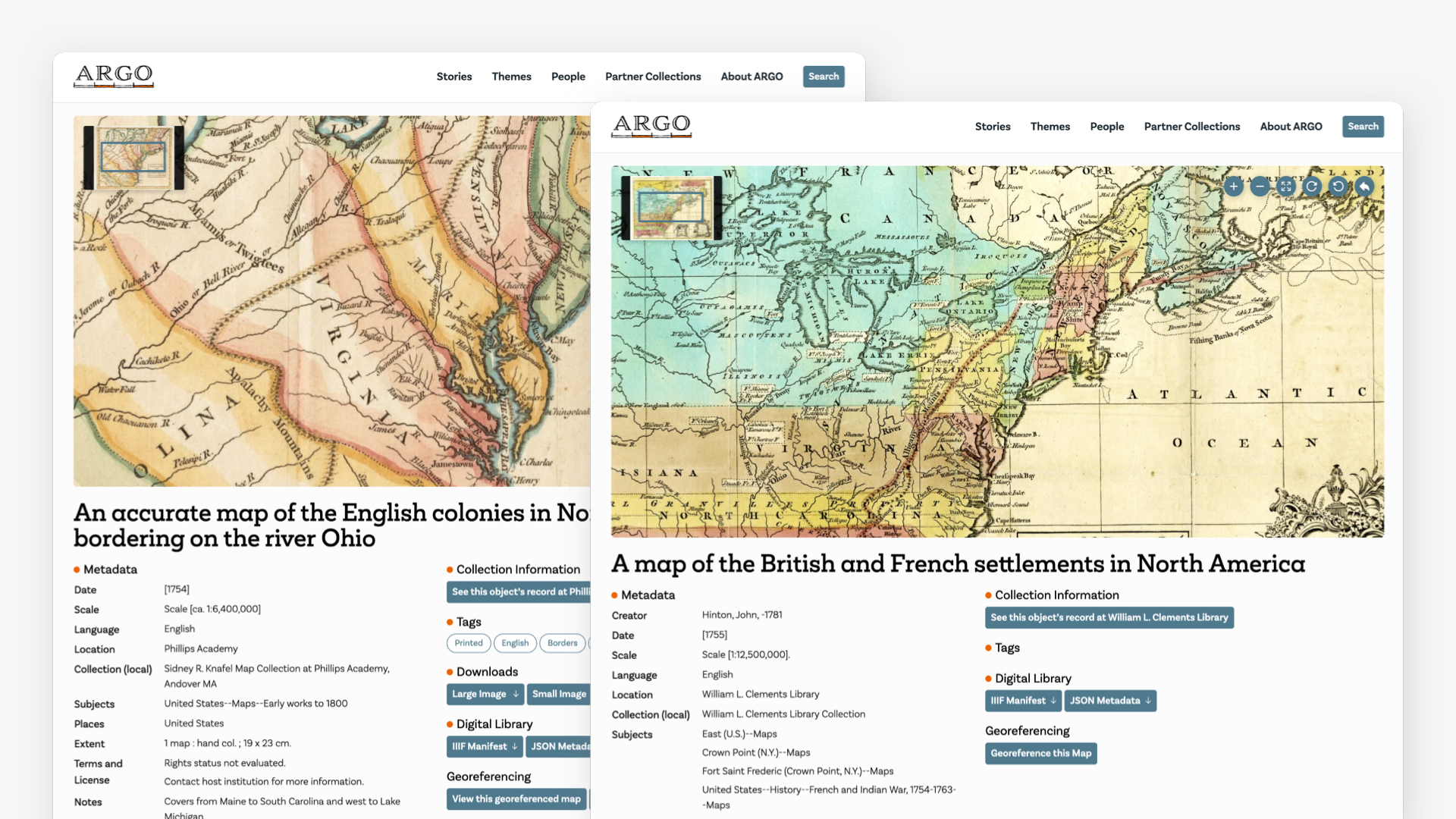This screenshot has width=1456, height=819.
Task: Select the Printed tag
Action: coord(469,643)
